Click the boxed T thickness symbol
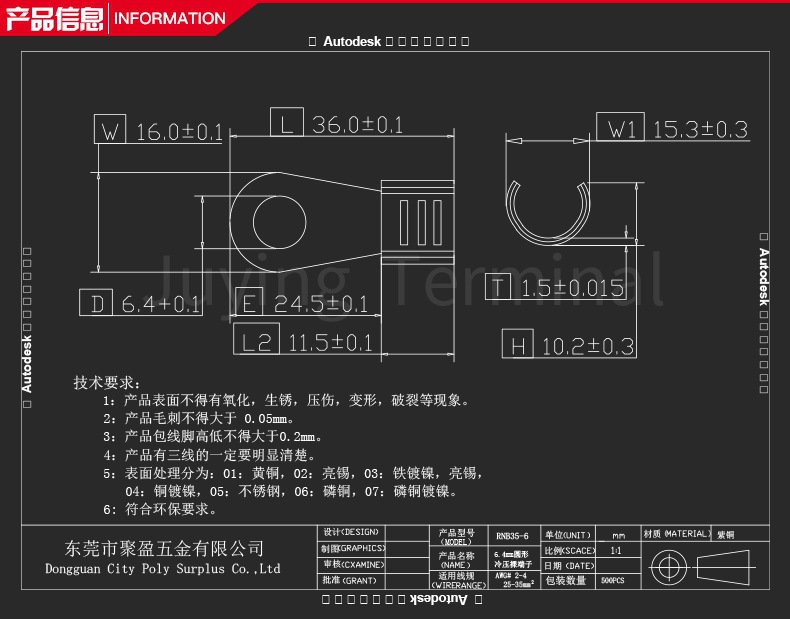 pyautogui.click(x=499, y=289)
